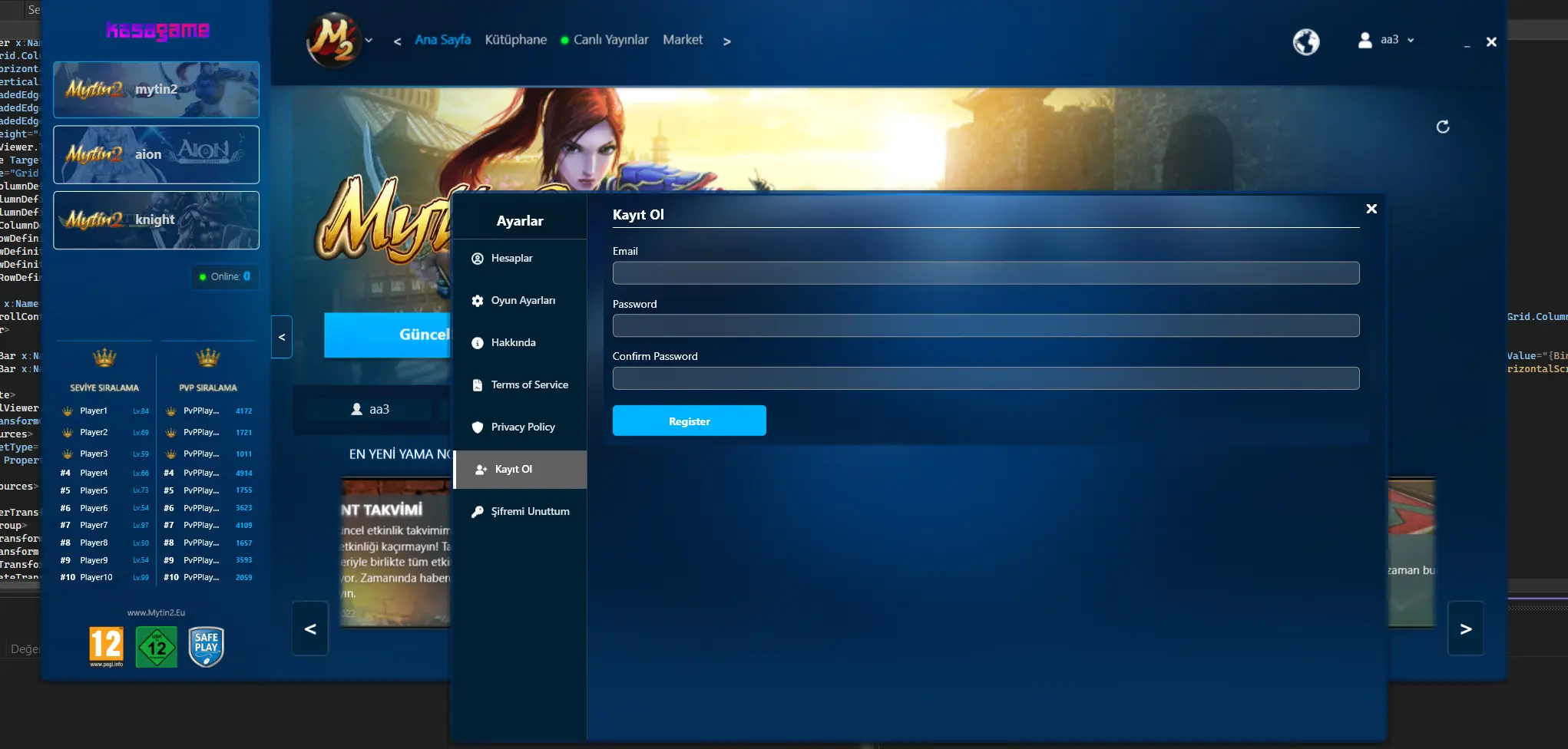The width and height of the screenshot is (1568, 749).
Task: Click into the Email input field
Action: 985,273
